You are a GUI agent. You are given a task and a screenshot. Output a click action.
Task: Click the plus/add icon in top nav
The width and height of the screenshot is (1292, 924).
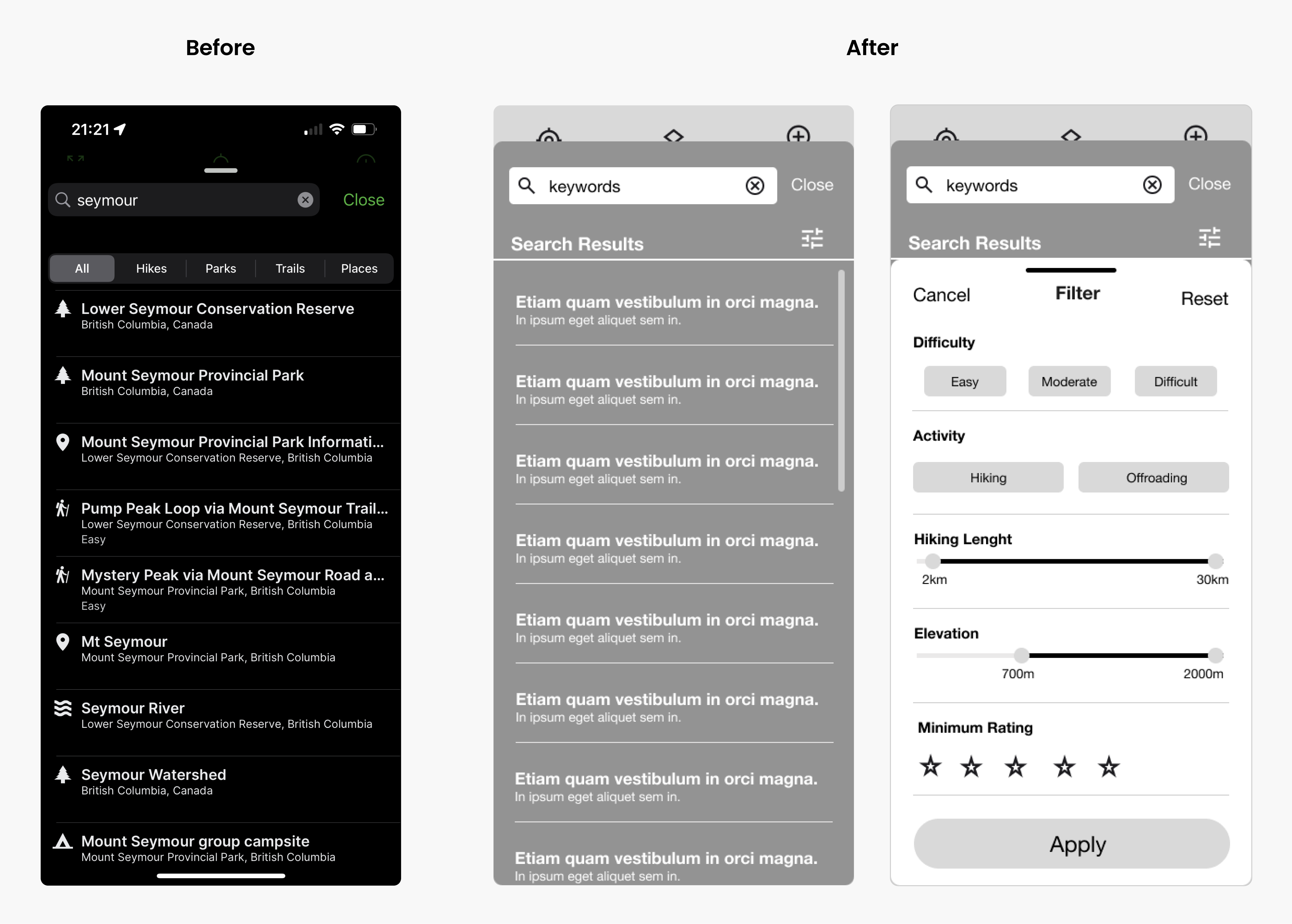click(800, 135)
